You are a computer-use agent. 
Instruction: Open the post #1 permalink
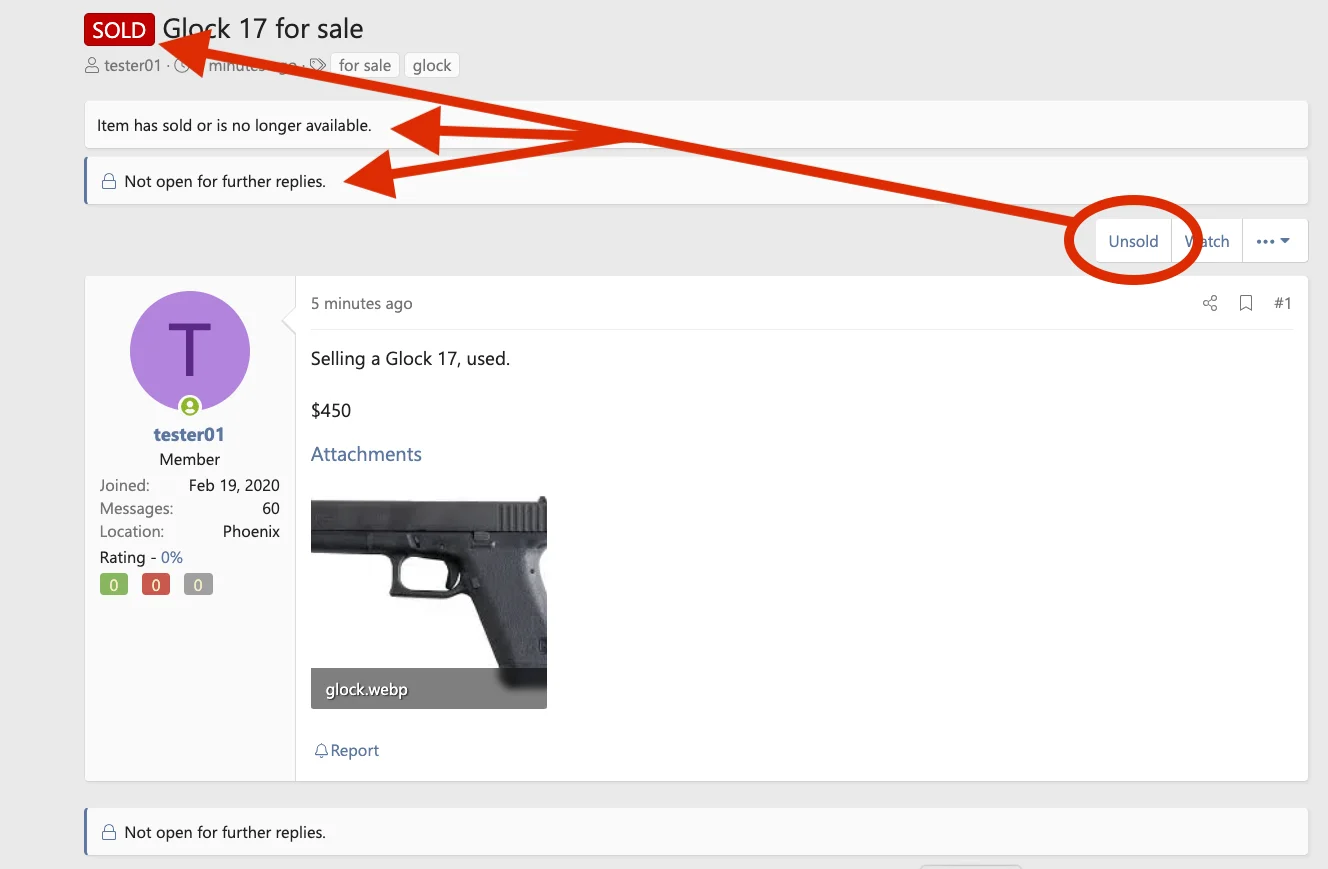(x=1283, y=303)
